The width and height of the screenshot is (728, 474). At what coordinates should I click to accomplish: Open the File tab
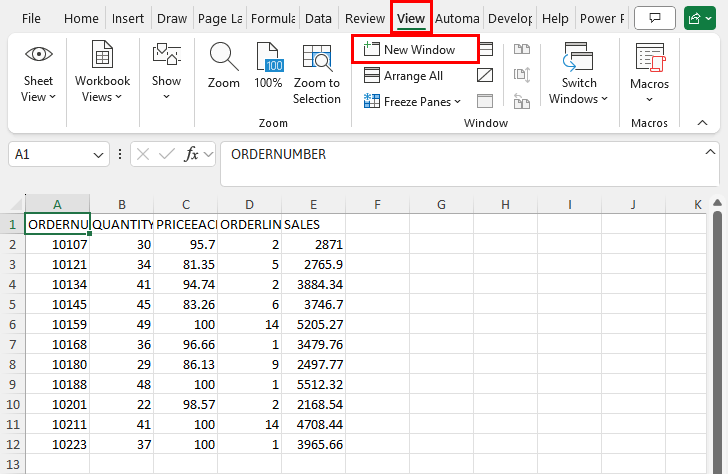(31, 19)
